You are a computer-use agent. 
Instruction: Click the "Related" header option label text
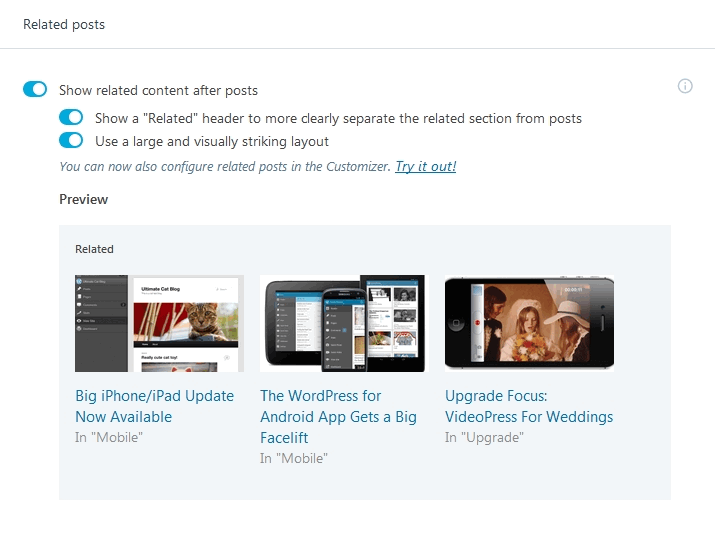338,119
